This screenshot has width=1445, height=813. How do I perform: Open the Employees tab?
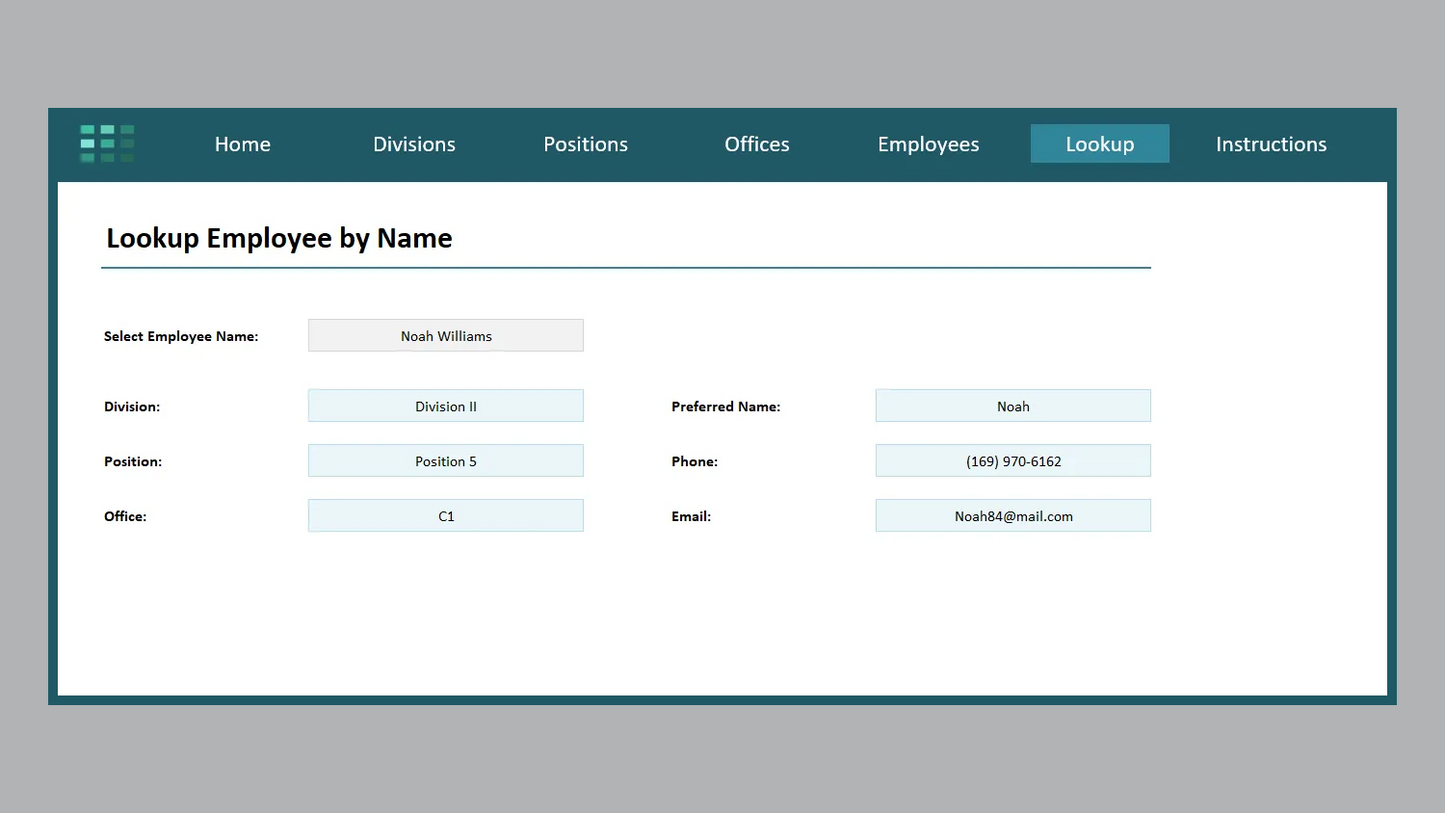click(928, 144)
